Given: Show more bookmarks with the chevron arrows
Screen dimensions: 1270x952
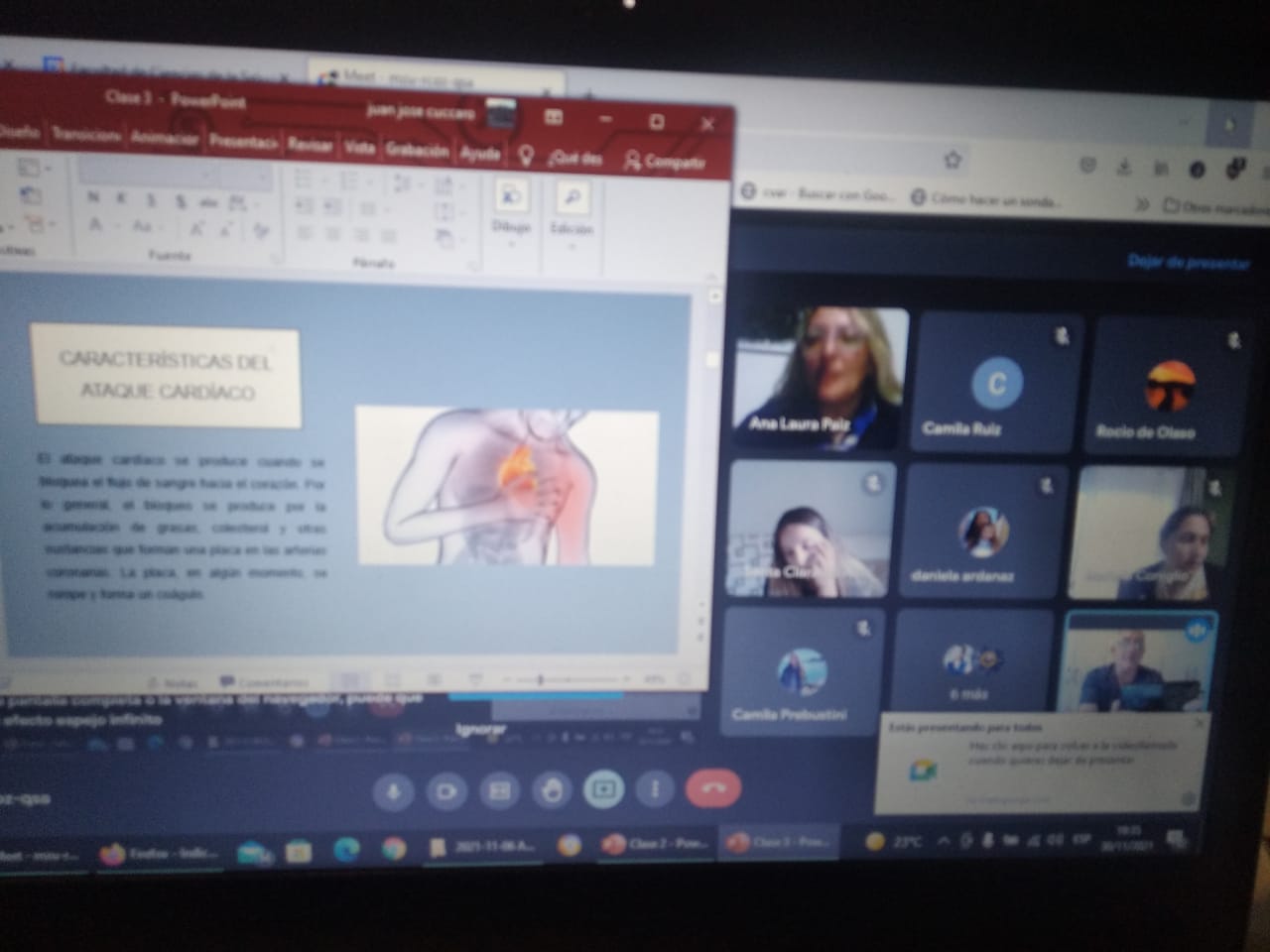Looking at the screenshot, I should click(x=1142, y=204).
